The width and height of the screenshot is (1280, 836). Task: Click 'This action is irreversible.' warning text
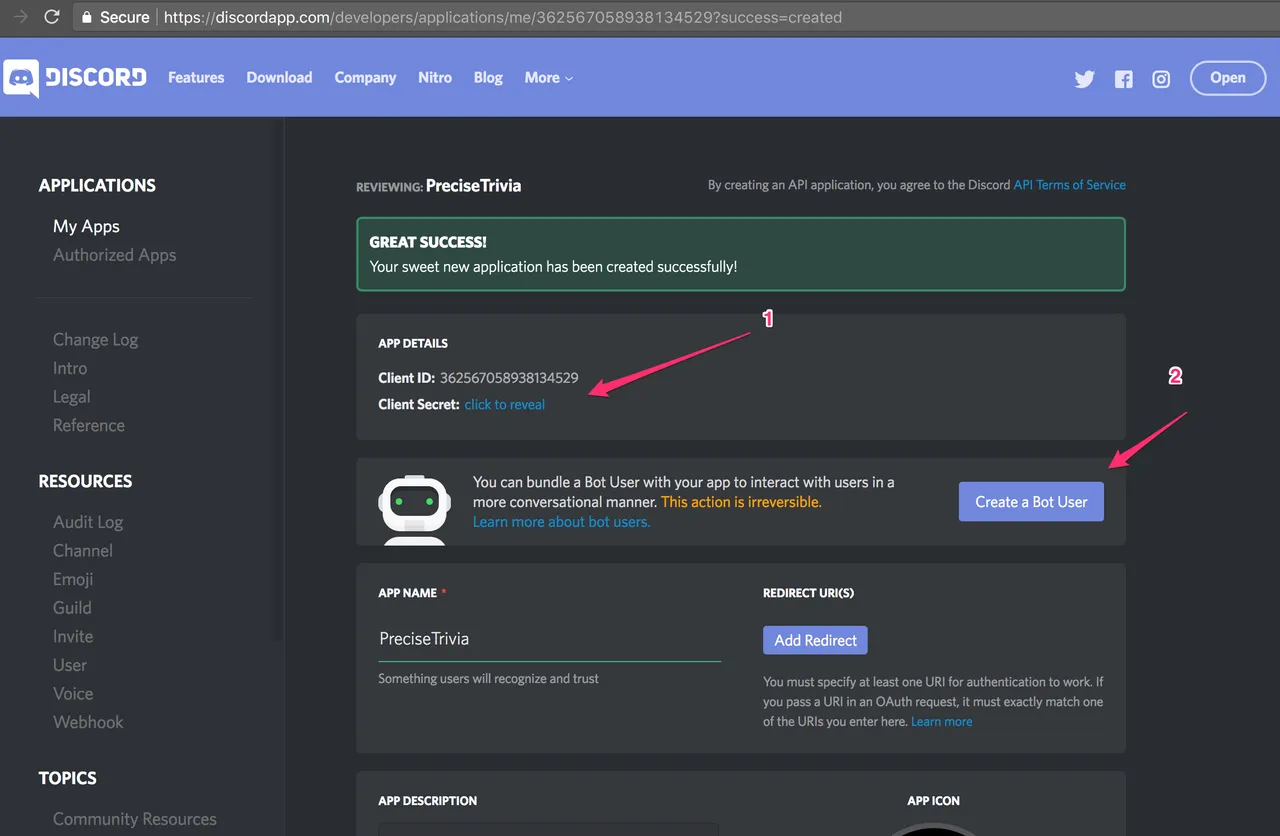click(x=741, y=502)
